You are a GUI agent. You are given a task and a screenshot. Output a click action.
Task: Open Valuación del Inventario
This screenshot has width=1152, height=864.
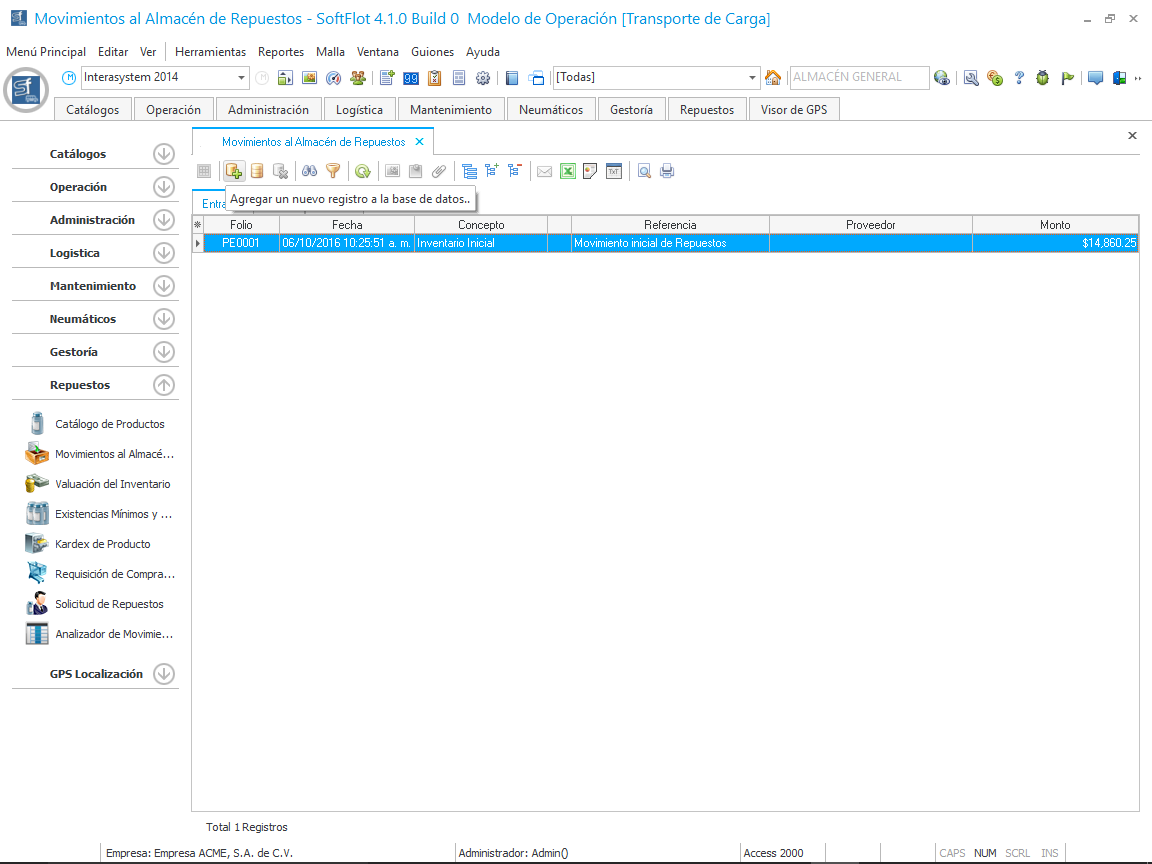click(112, 484)
